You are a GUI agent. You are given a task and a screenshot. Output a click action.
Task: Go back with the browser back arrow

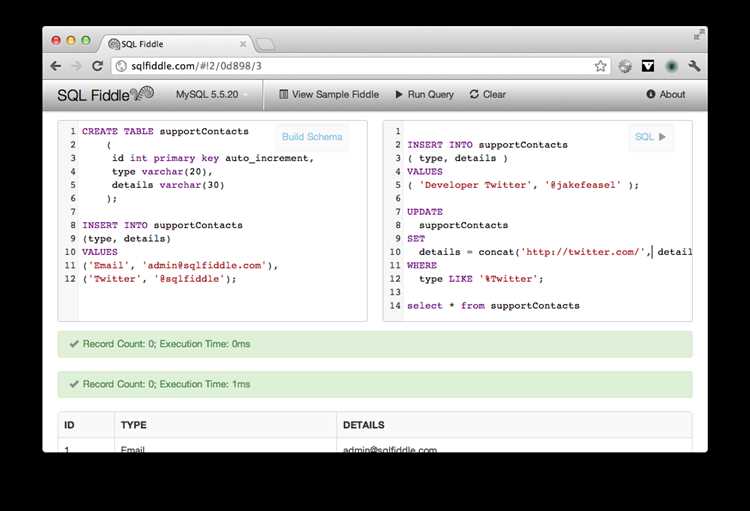[x=56, y=66]
